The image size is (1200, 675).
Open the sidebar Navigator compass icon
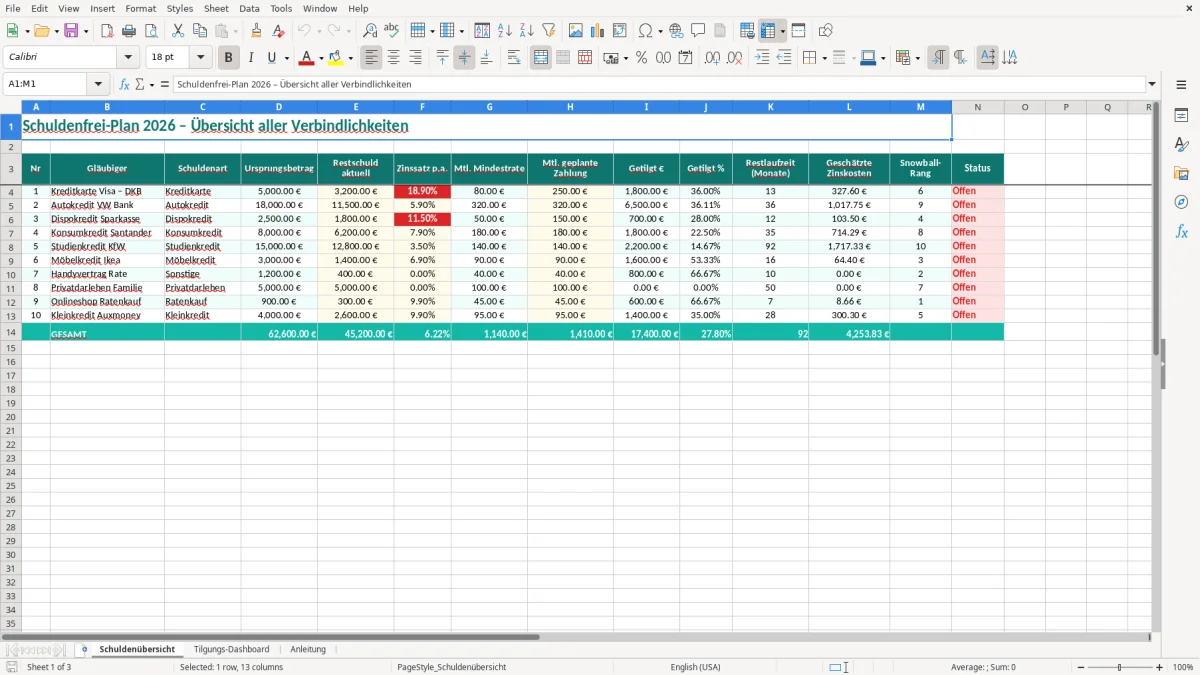tap(1181, 202)
